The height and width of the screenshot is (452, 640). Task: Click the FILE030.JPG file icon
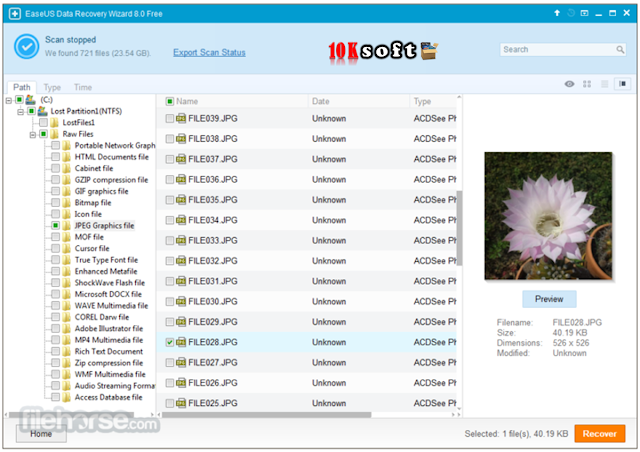tap(181, 301)
